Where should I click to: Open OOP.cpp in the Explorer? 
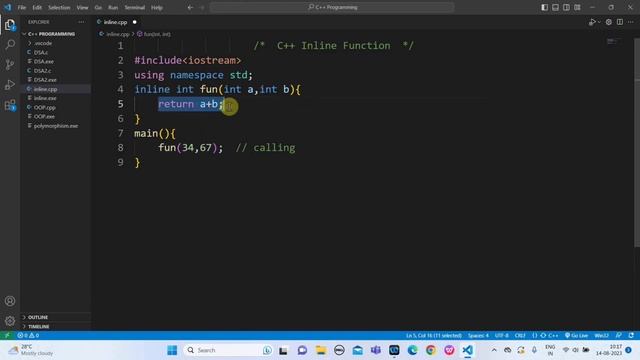44,107
